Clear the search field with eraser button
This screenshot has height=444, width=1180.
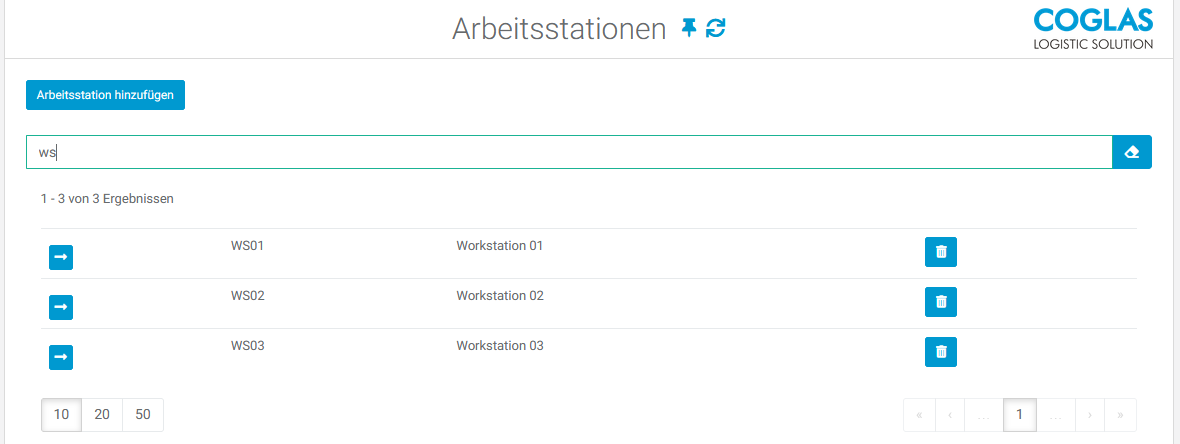click(1132, 152)
